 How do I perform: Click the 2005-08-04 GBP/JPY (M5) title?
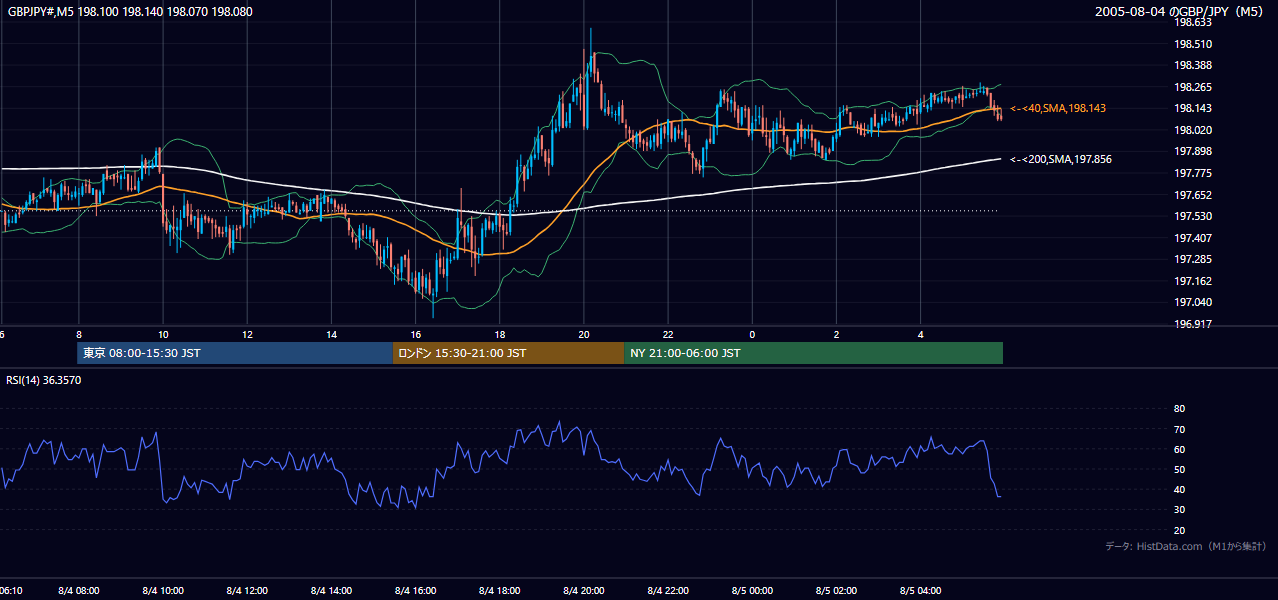pyautogui.click(x=1179, y=12)
